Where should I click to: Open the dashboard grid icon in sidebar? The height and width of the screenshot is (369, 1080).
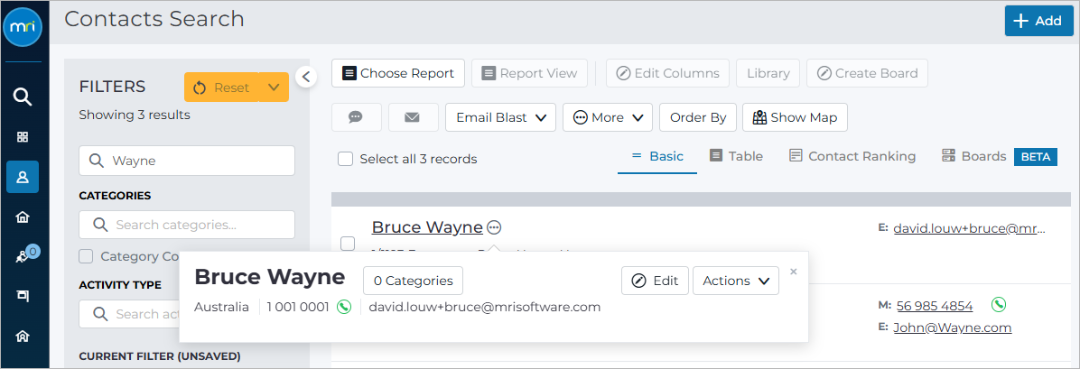click(x=23, y=137)
